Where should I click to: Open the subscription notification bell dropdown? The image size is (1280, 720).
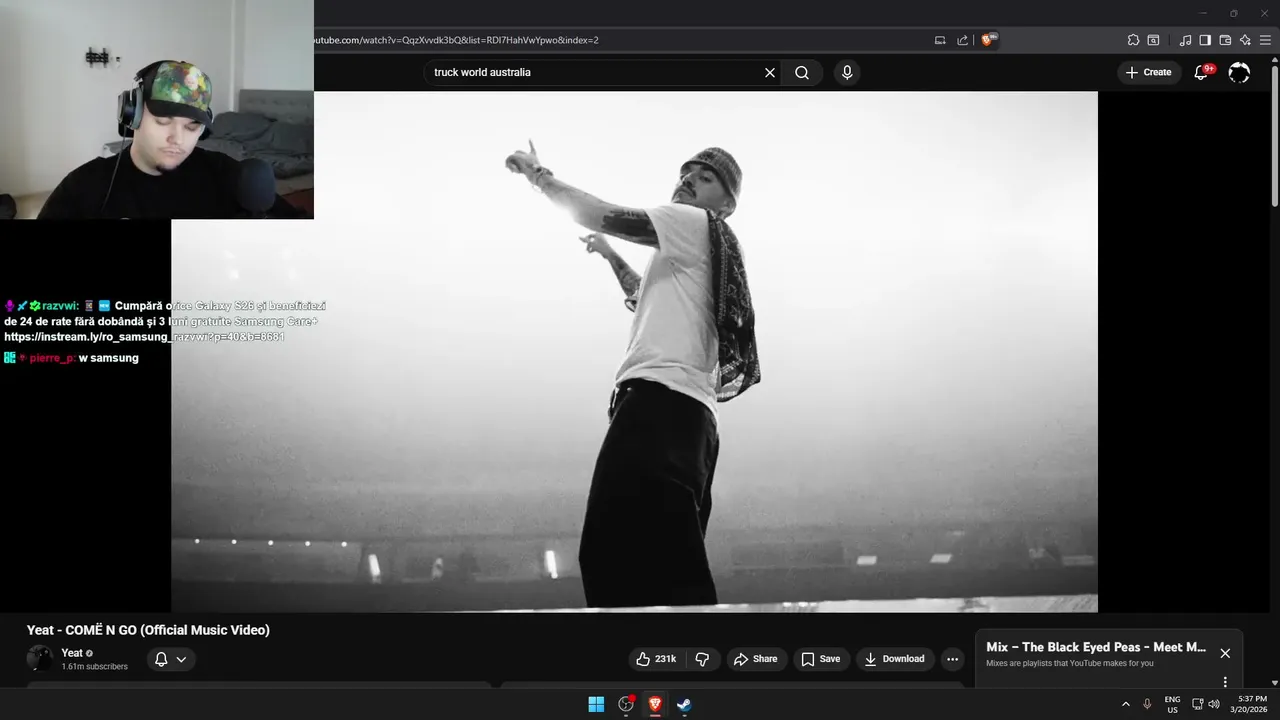(x=171, y=659)
